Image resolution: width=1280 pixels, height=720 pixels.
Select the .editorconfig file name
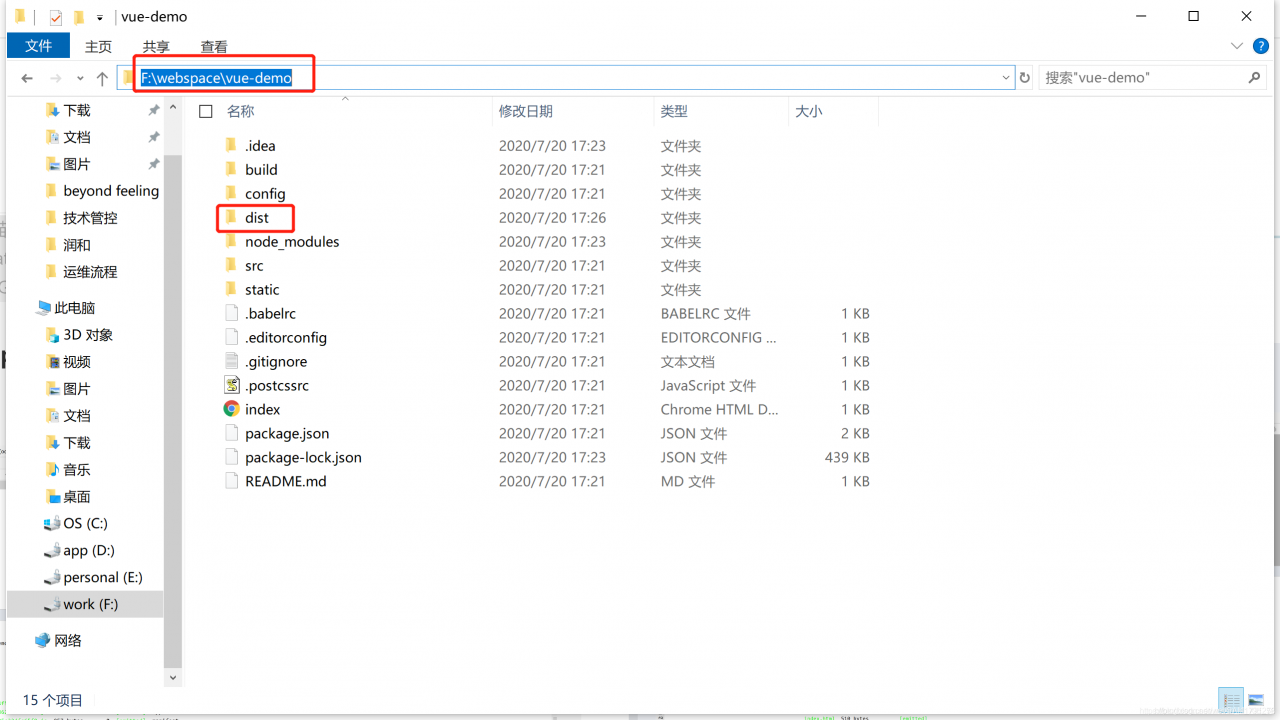coord(286,337)
